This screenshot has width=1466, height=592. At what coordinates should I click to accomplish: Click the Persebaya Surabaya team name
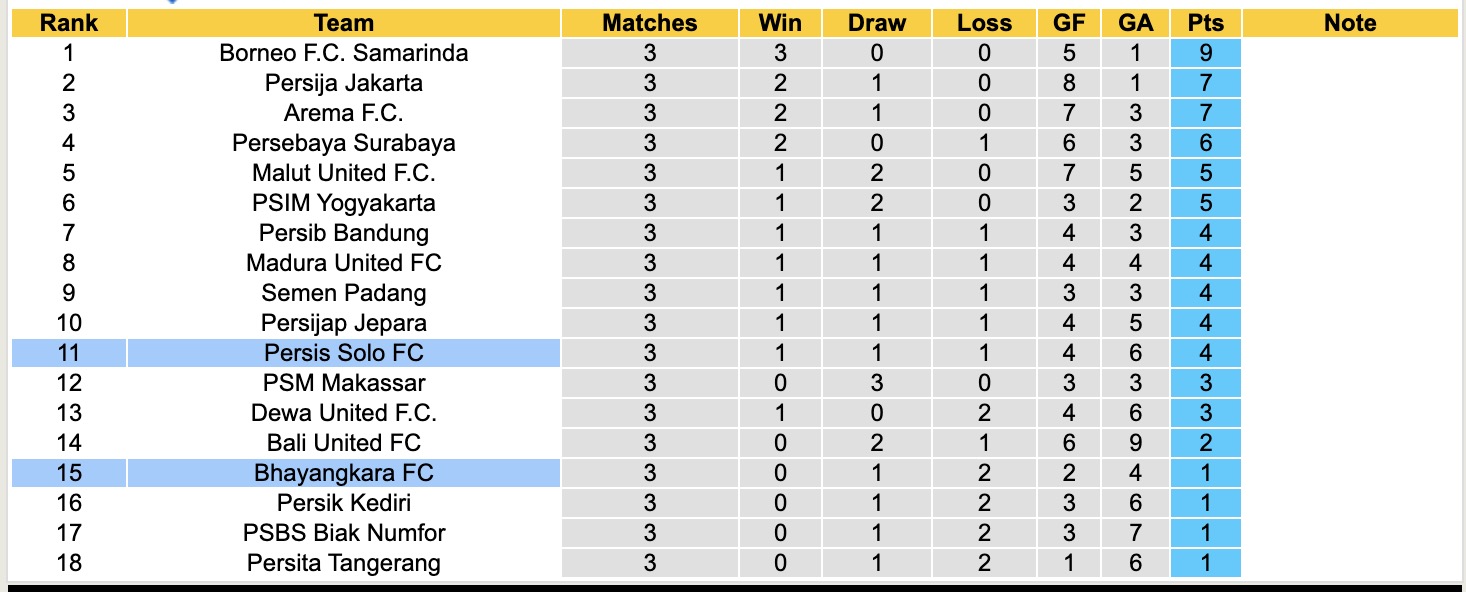coord(343,143)
